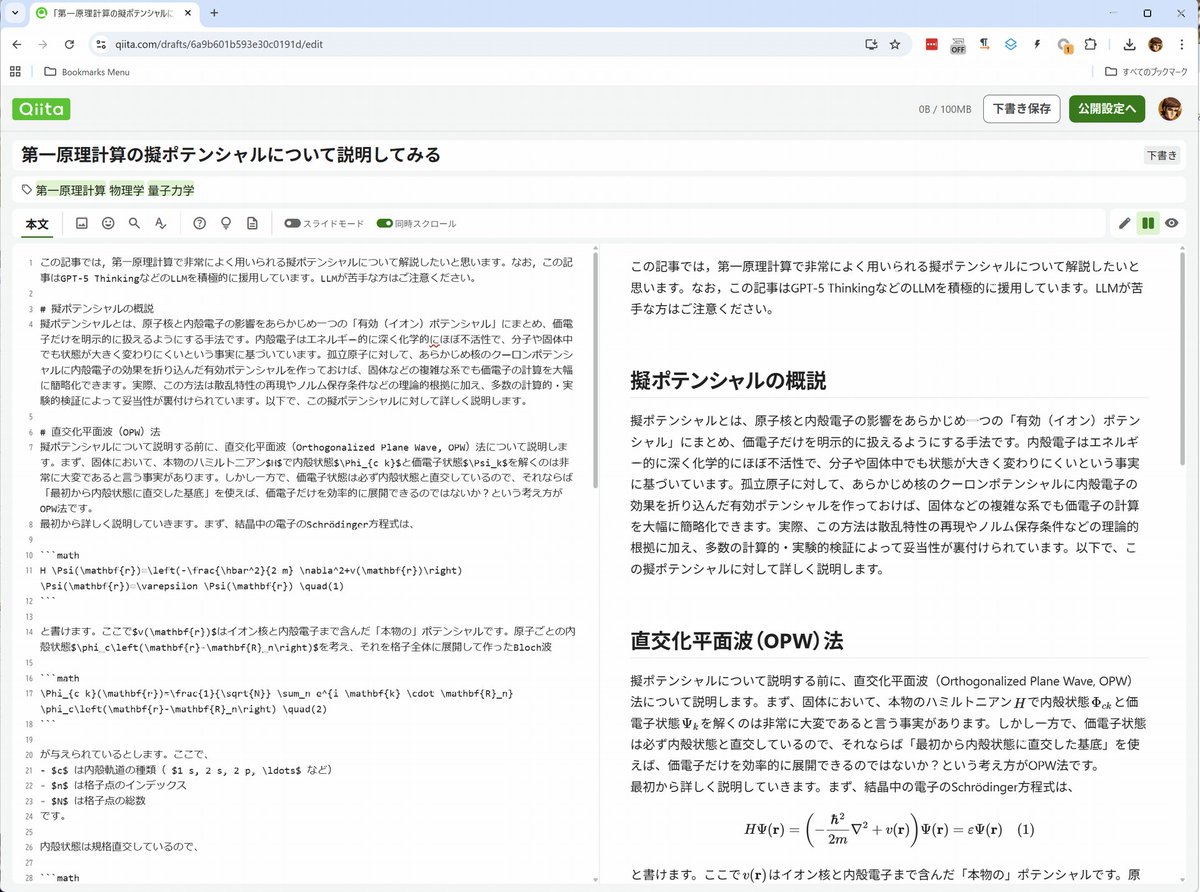Click the address bar URL
The width and height of the screenshot is (1200, 892).
220,44
